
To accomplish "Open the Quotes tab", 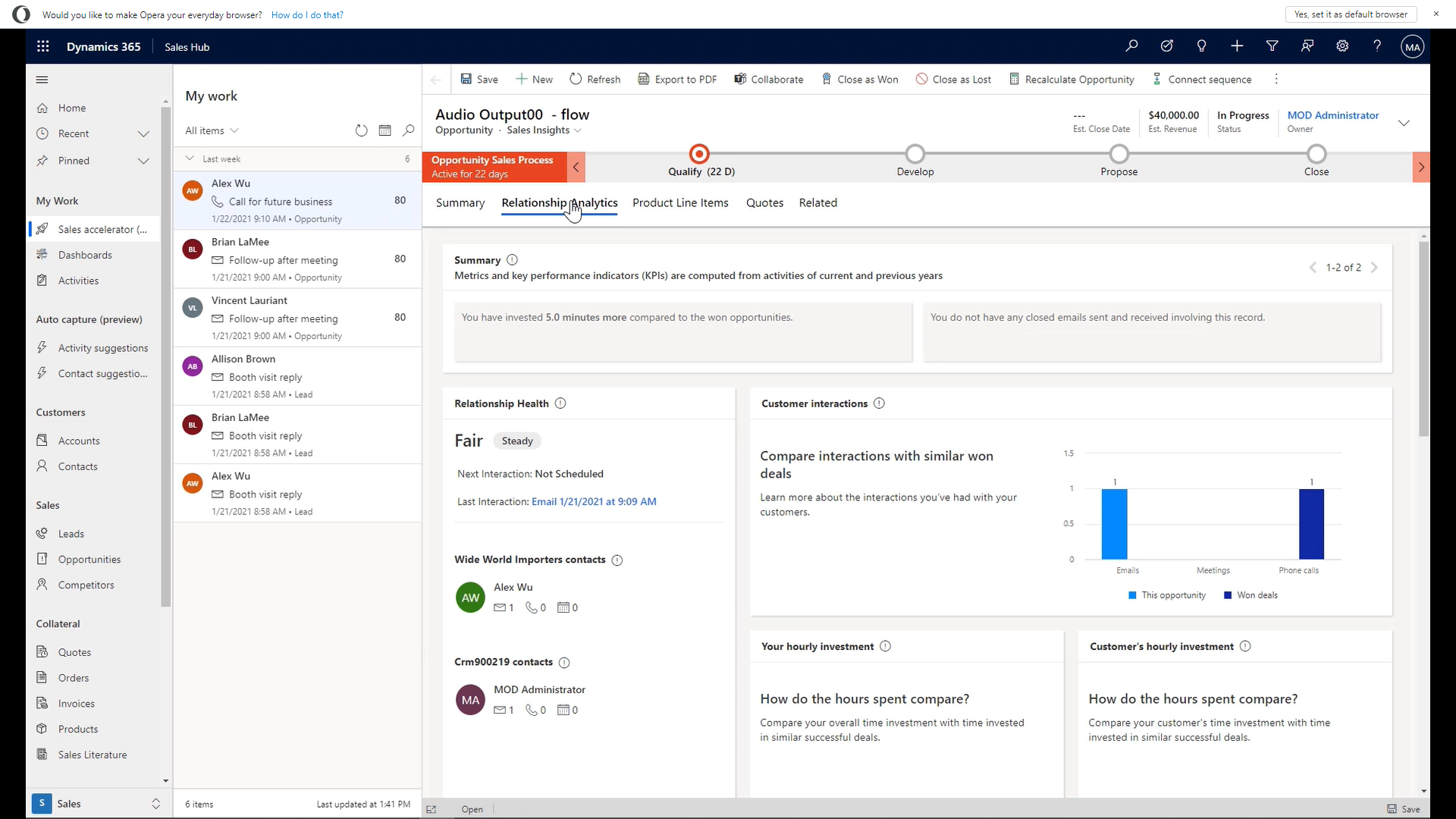I will pos(764,203).
